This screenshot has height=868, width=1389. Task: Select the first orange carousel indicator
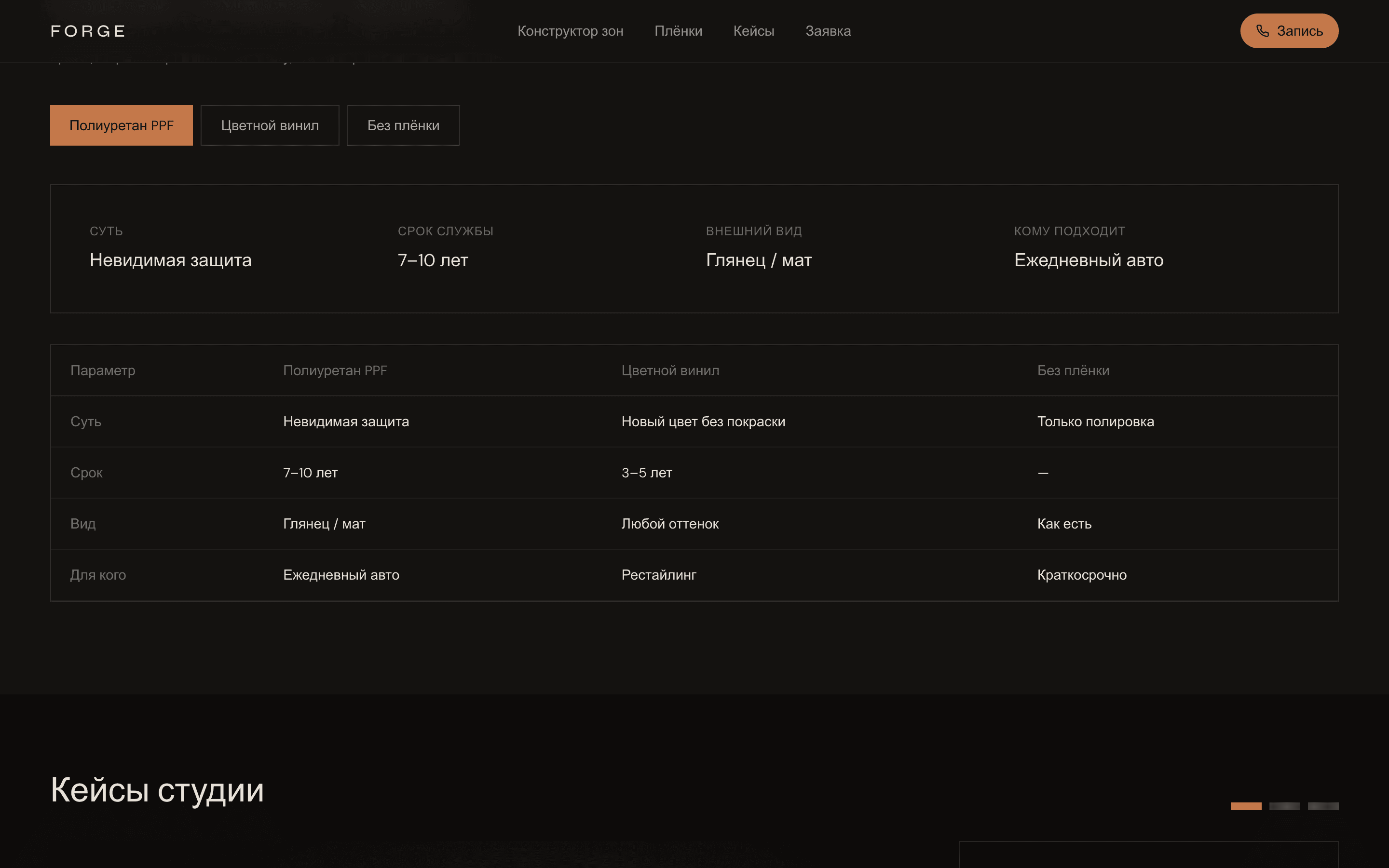(x=1245, y=806)
